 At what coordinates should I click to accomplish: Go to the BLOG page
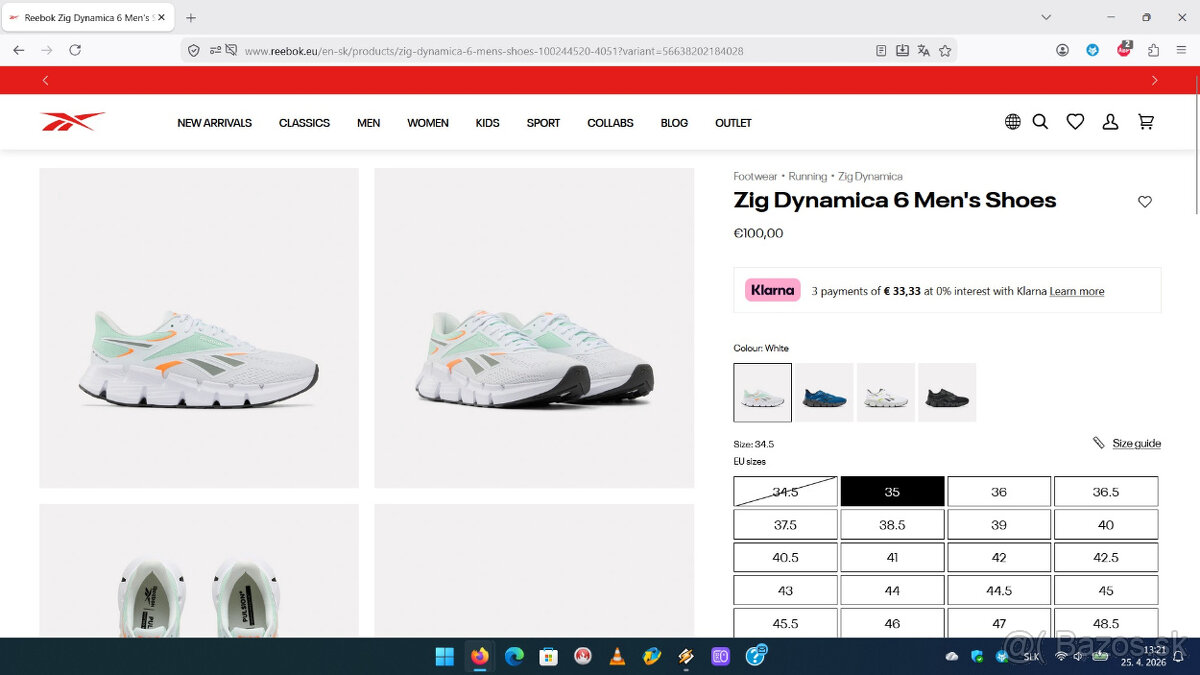pyautogui.click(x=674, y=123)
